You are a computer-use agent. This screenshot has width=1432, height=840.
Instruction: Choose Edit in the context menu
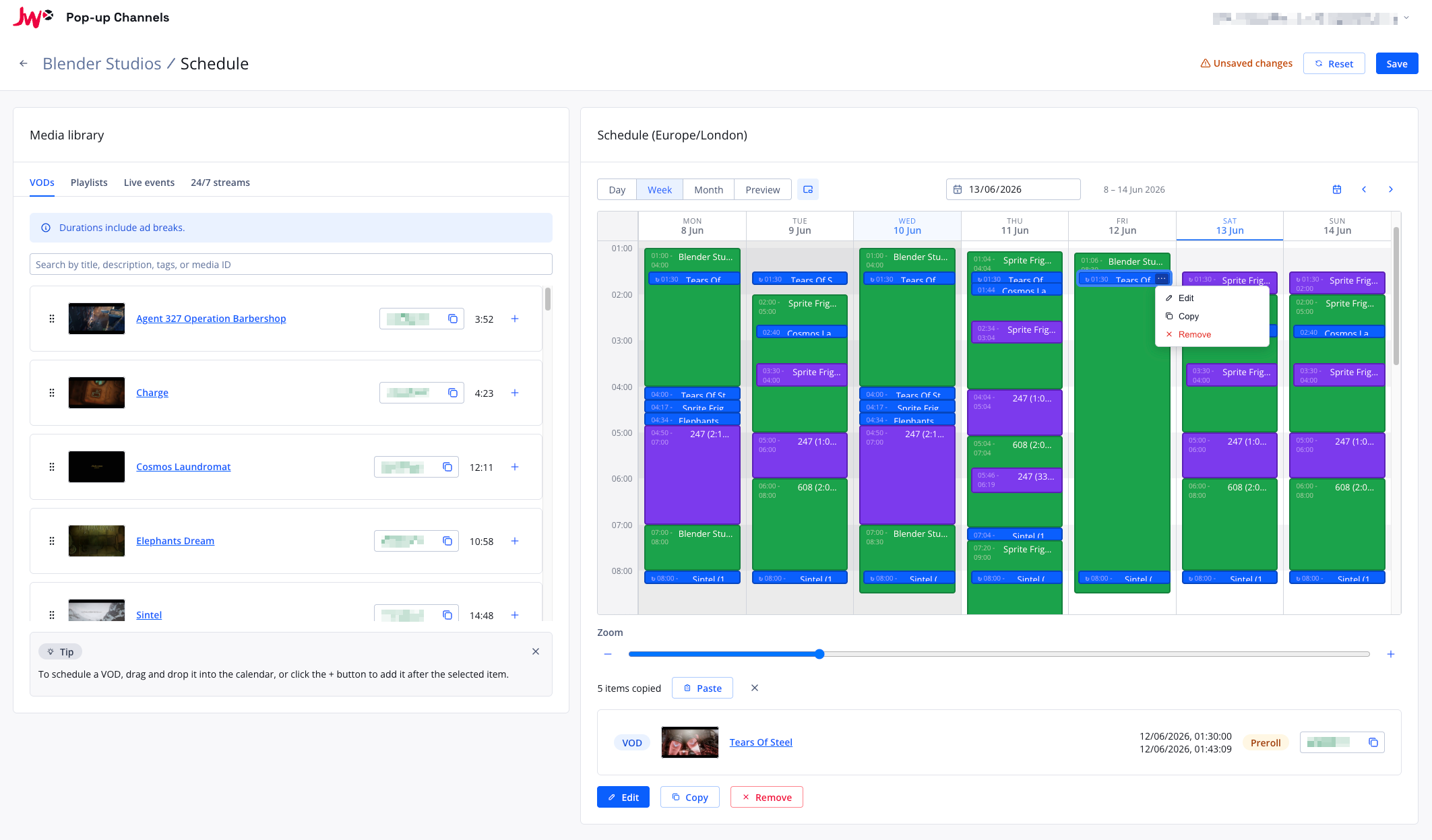[x=1212, y=298]
